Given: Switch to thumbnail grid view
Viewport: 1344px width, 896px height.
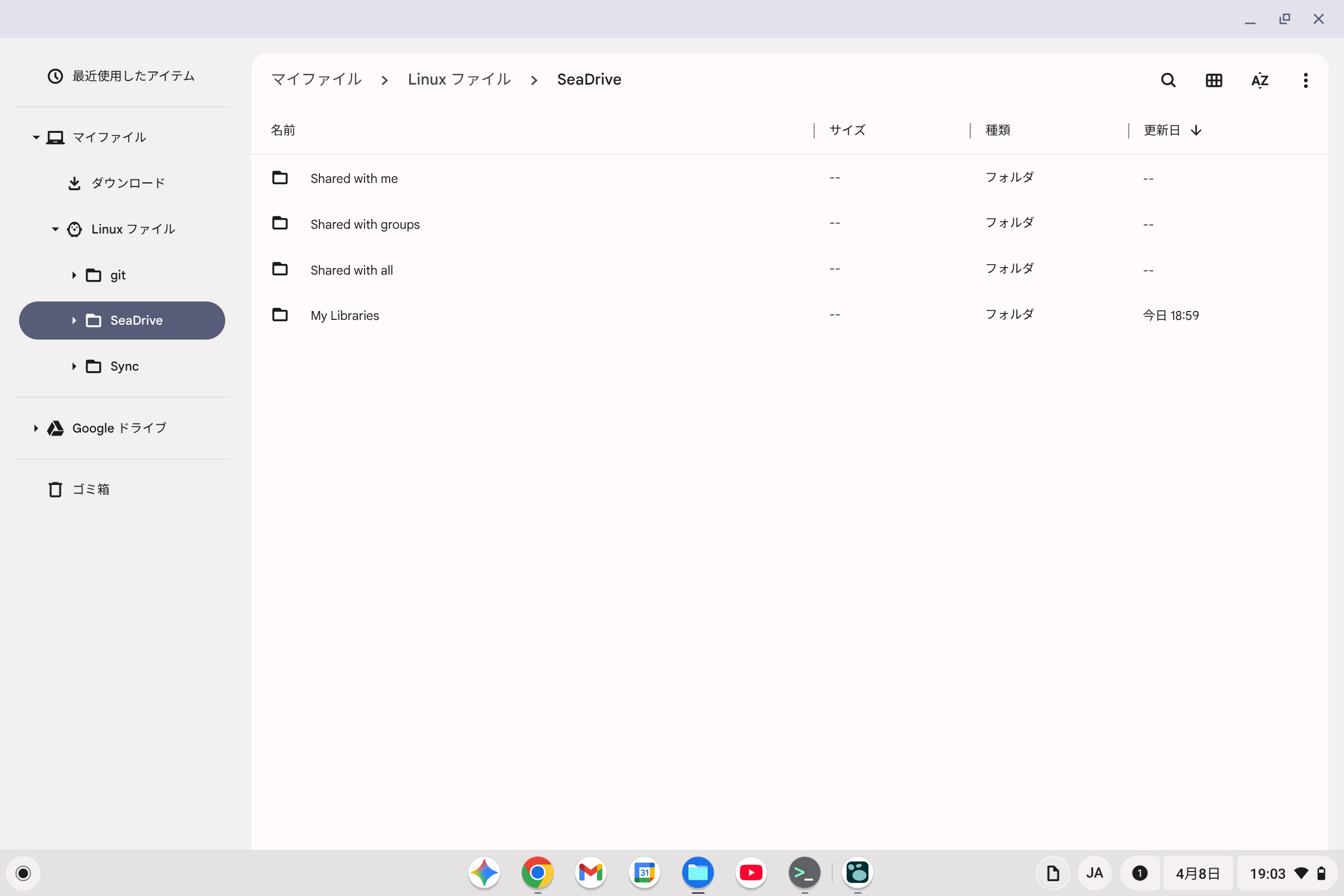Looking at the screenshot, I should (1214, 80).
